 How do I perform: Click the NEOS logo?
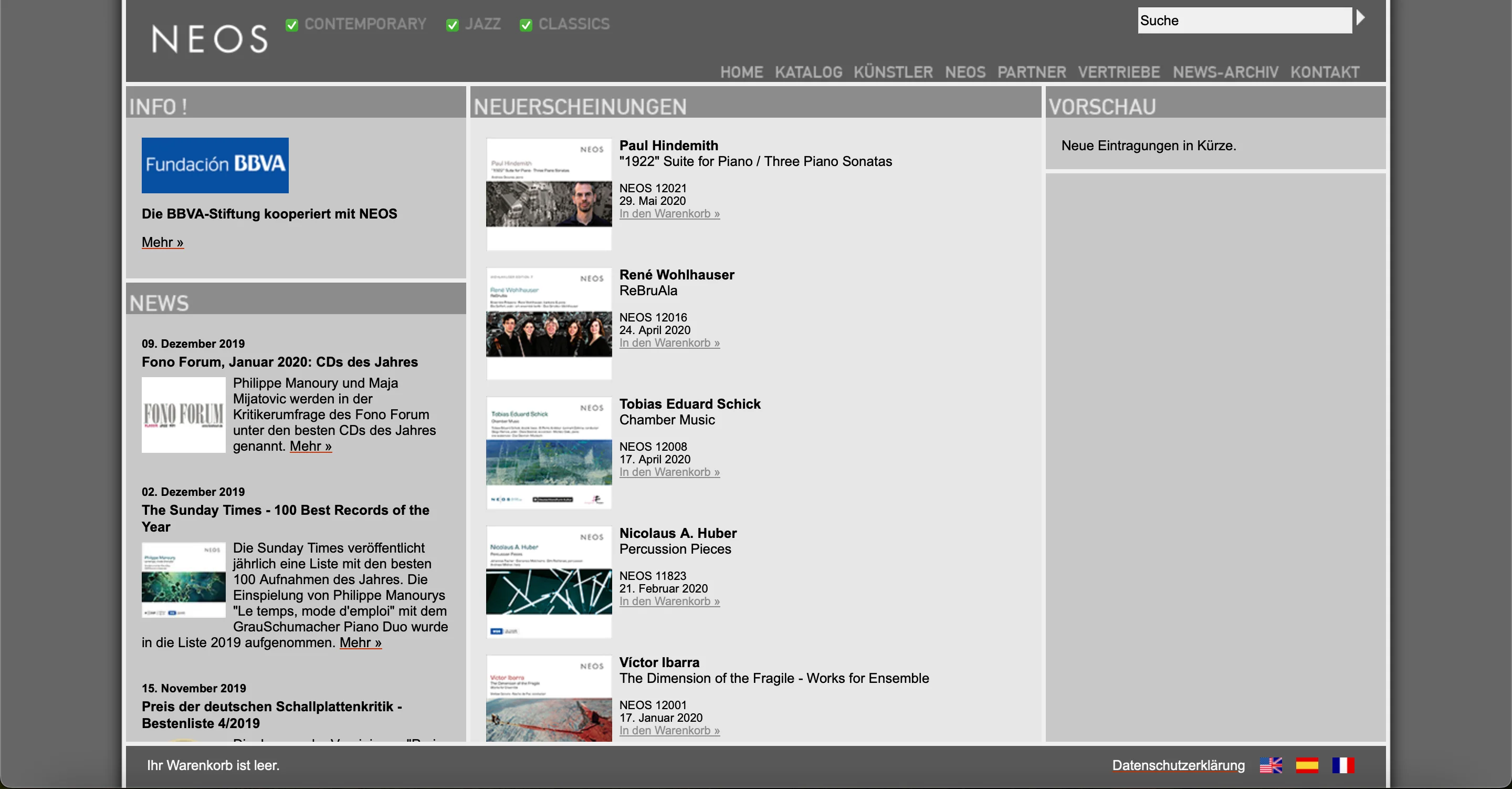tap(209, 39)
